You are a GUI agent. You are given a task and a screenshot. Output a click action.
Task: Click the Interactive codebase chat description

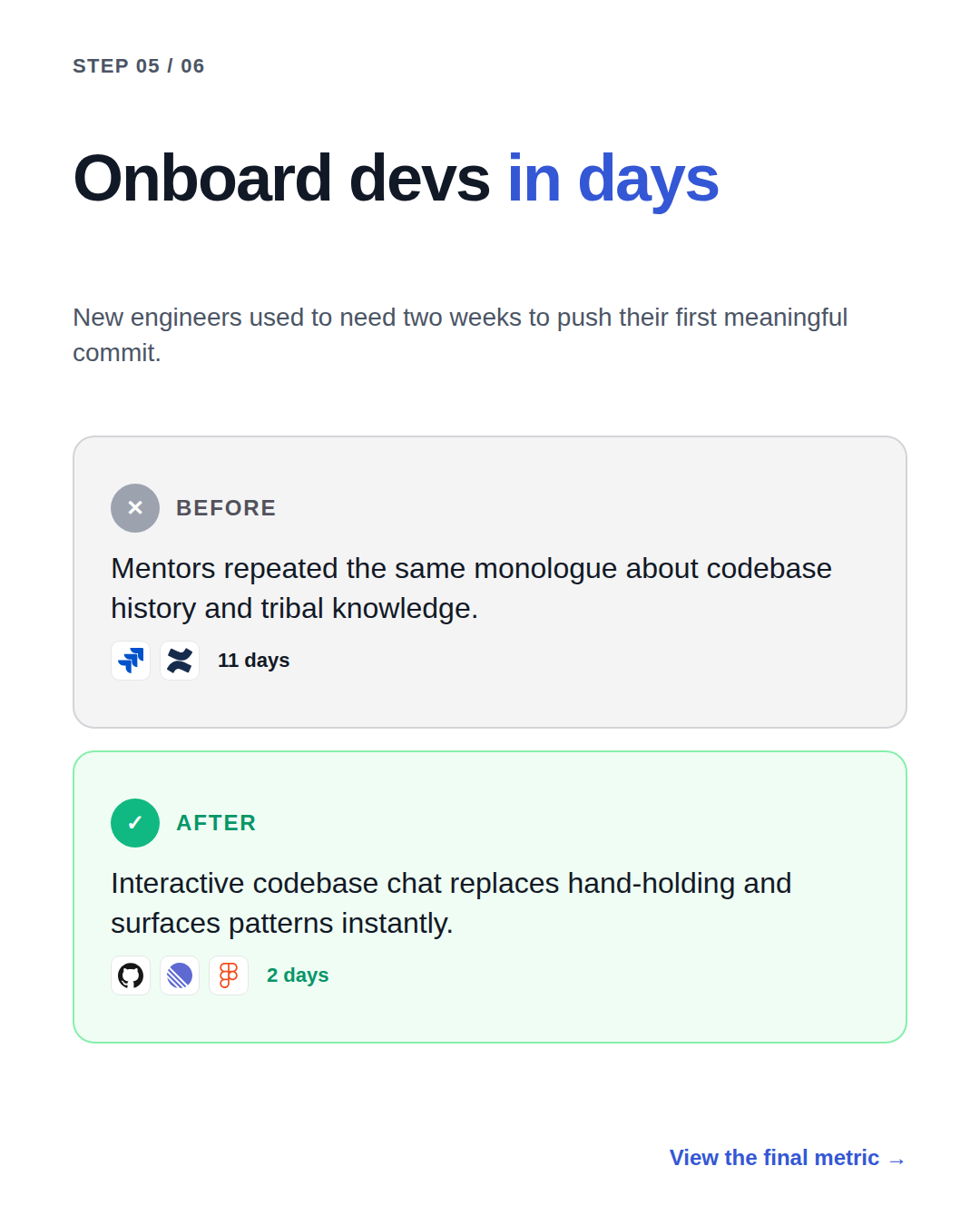click(451, 903)
